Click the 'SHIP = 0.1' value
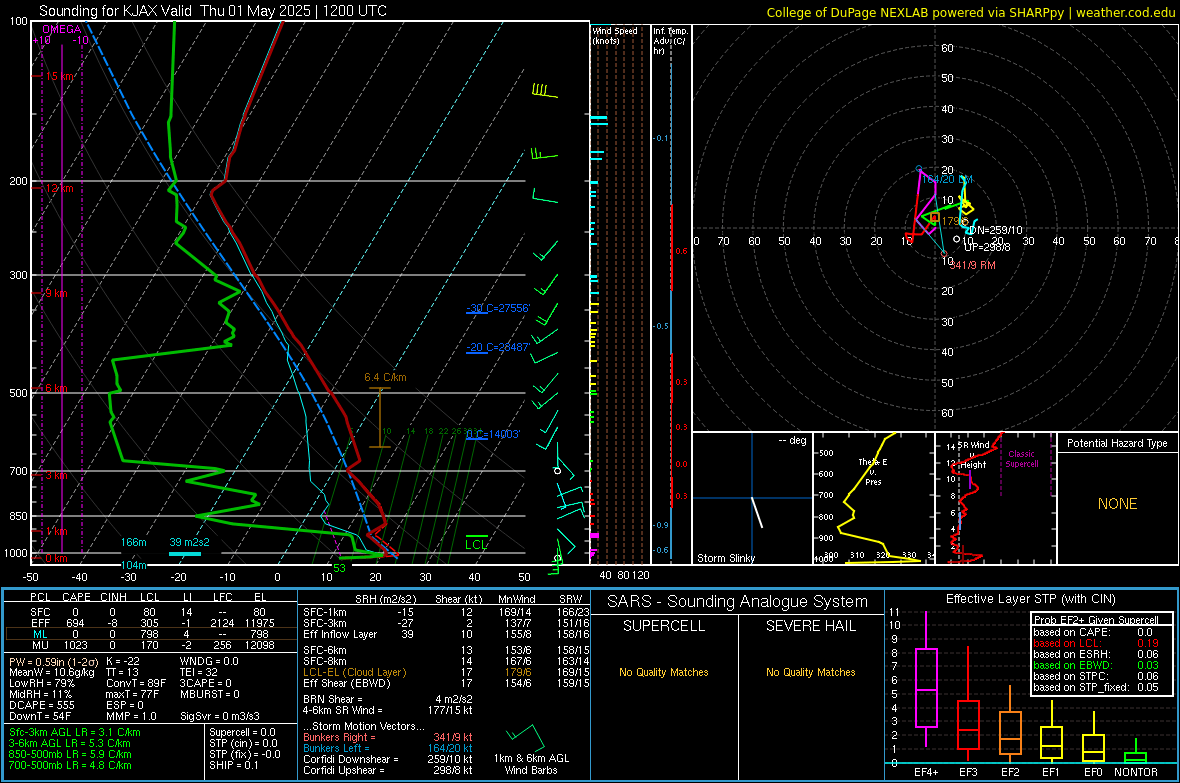The height and width of the screenshot is (783, 1180). coord(233,765)
